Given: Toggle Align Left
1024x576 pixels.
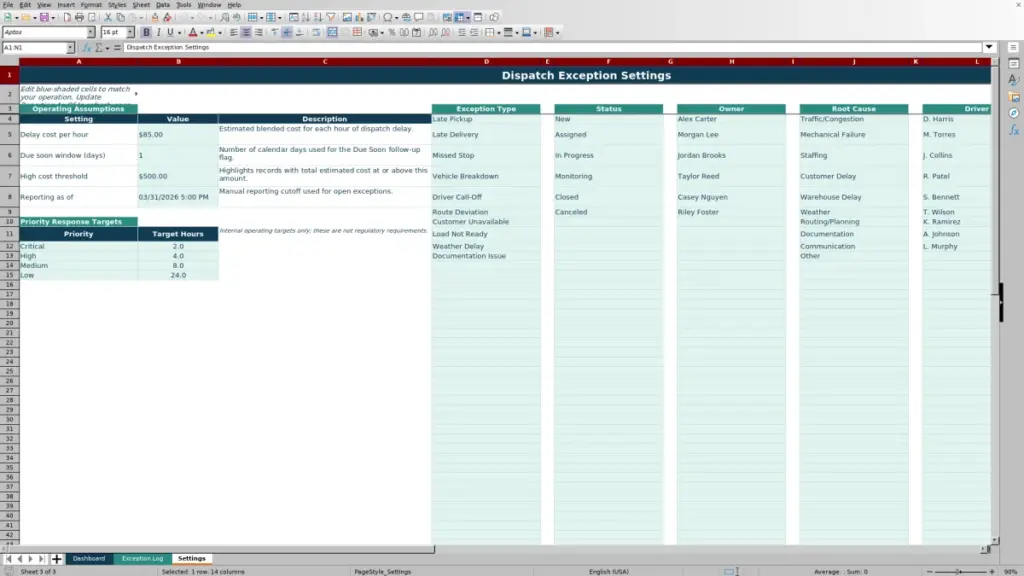Looking at the screenshot, I should 234,32.
